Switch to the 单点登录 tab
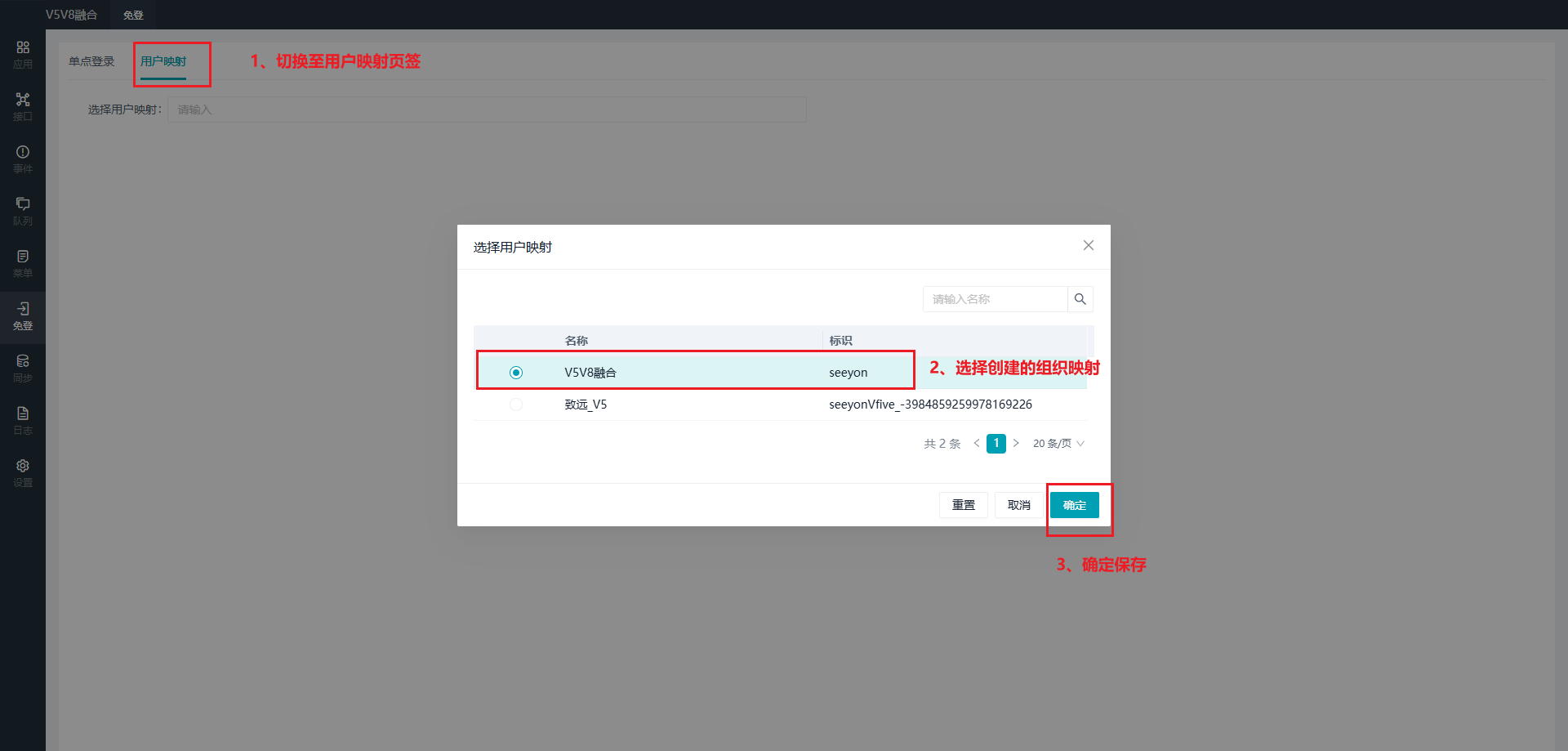Screen dimensions: 1568x751 91,61
